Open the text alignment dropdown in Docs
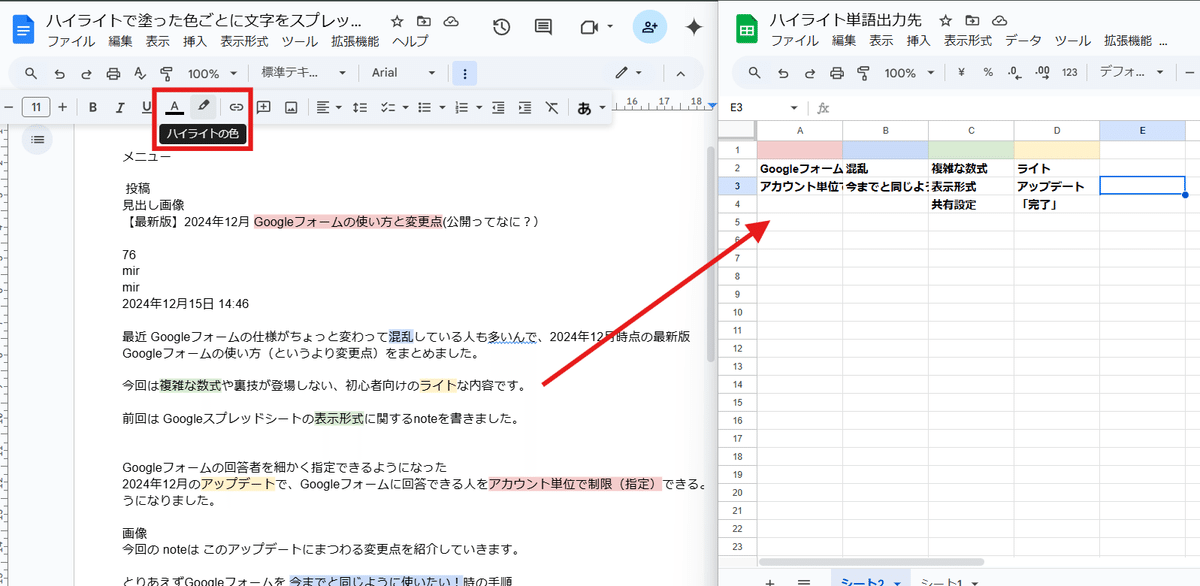This screenshot has height=586, width=1200. coord(328,107)
